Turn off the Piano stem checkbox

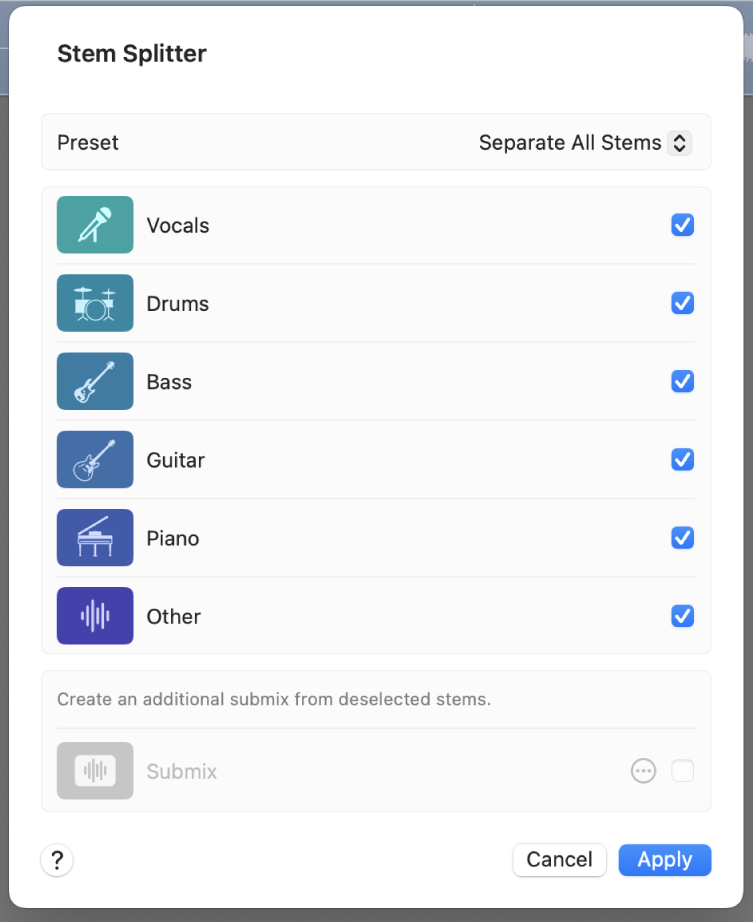[682, 538]
